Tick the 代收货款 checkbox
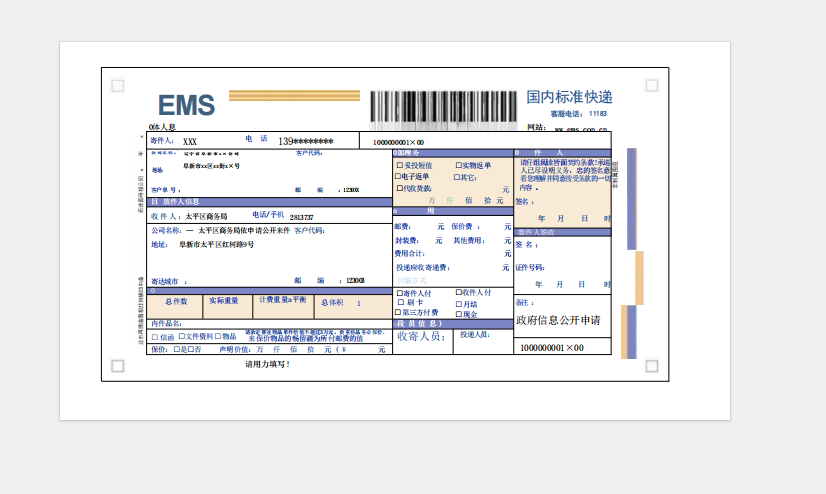Screen dimensions: 826x494 399,188
